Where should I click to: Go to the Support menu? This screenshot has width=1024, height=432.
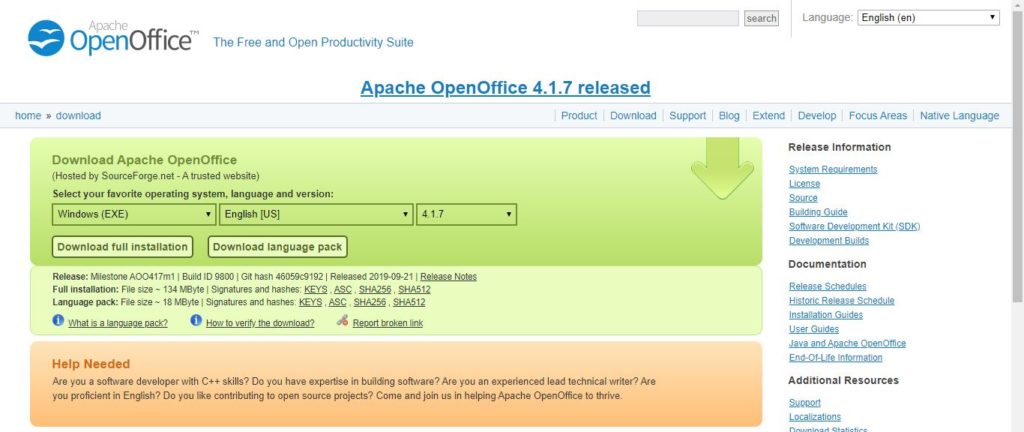687,116
